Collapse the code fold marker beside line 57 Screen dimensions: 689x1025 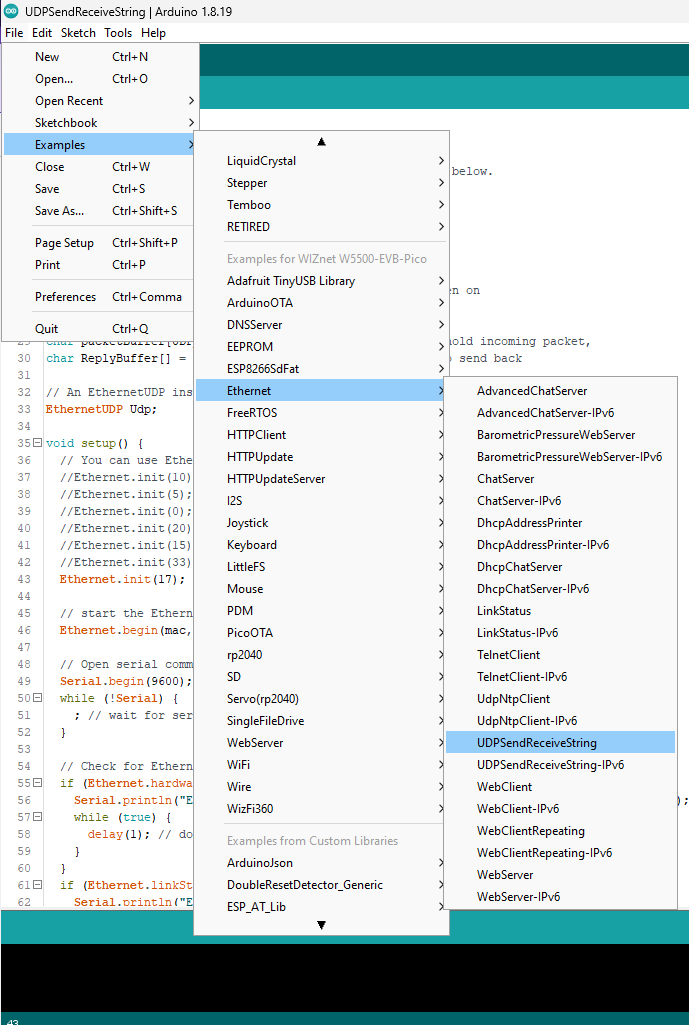click(37, 816)
